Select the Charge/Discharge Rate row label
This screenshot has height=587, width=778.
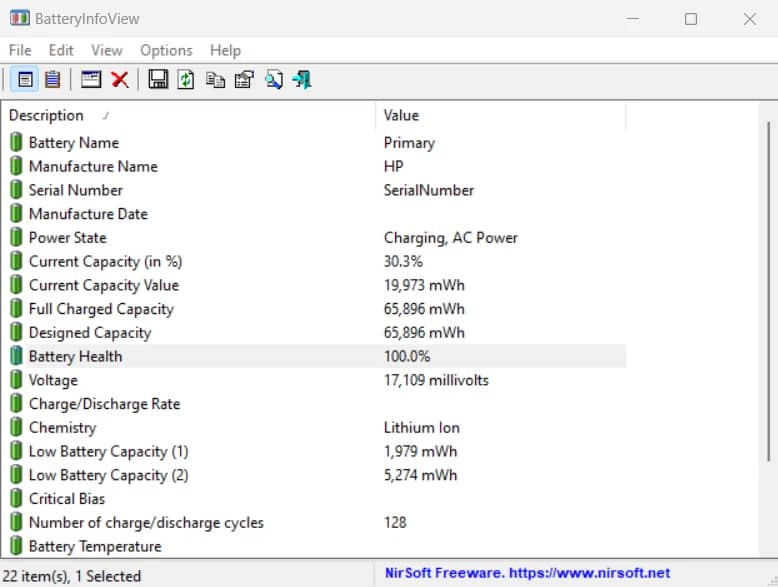[104, 404]
